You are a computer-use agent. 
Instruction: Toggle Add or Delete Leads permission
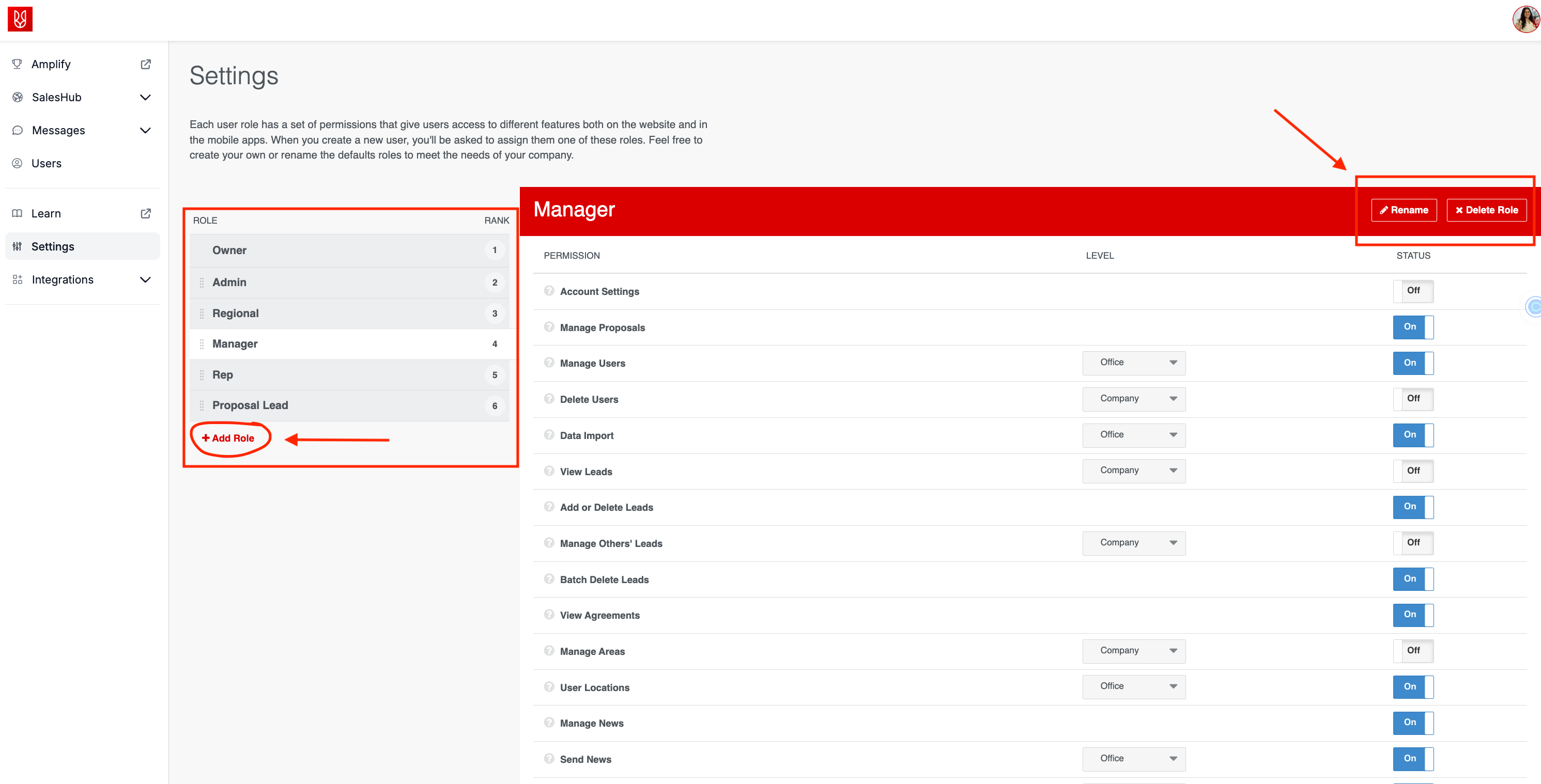(x=1413, y=507)
